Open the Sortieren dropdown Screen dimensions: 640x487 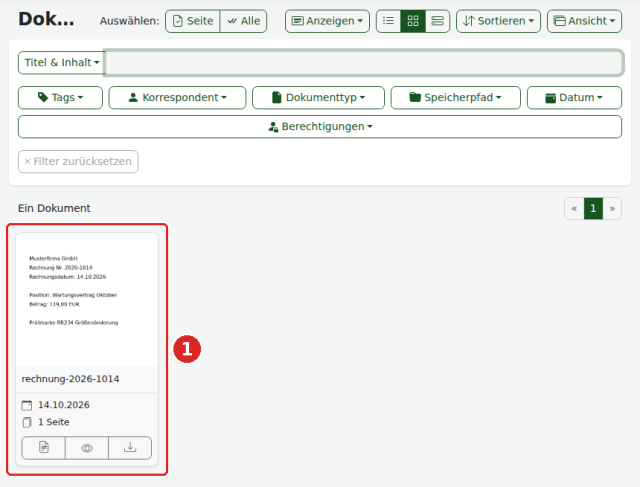pyautogui.click(x=498, y=21)
